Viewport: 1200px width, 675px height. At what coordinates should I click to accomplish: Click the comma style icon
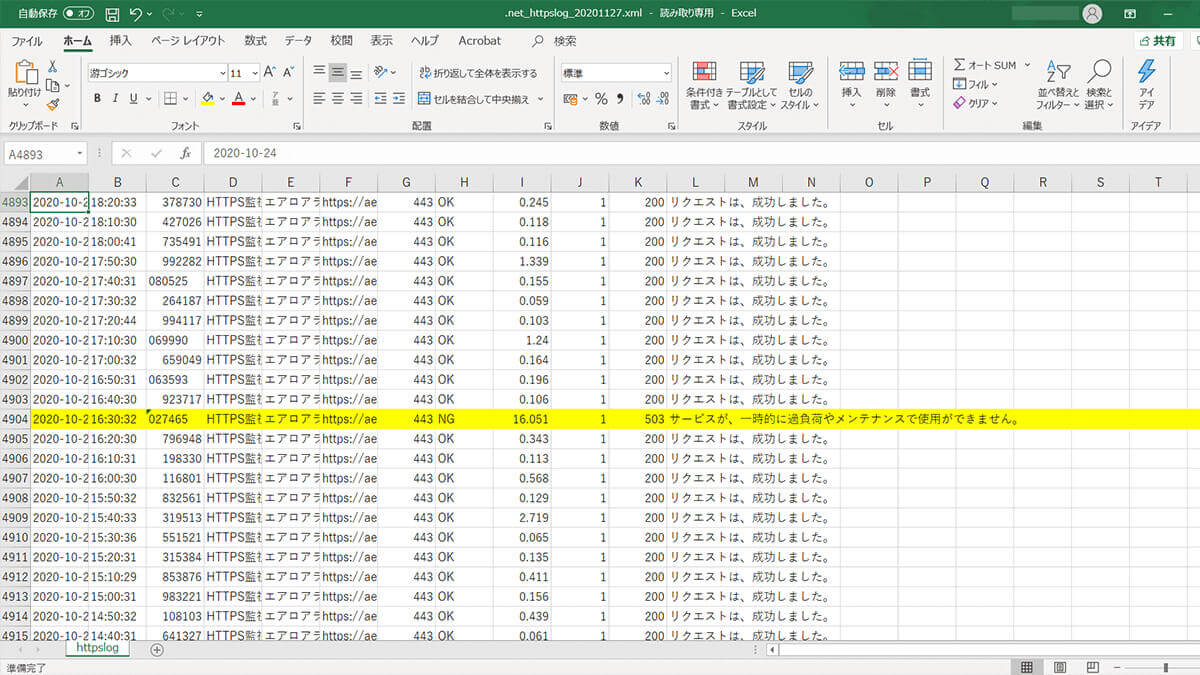point(620,99)
